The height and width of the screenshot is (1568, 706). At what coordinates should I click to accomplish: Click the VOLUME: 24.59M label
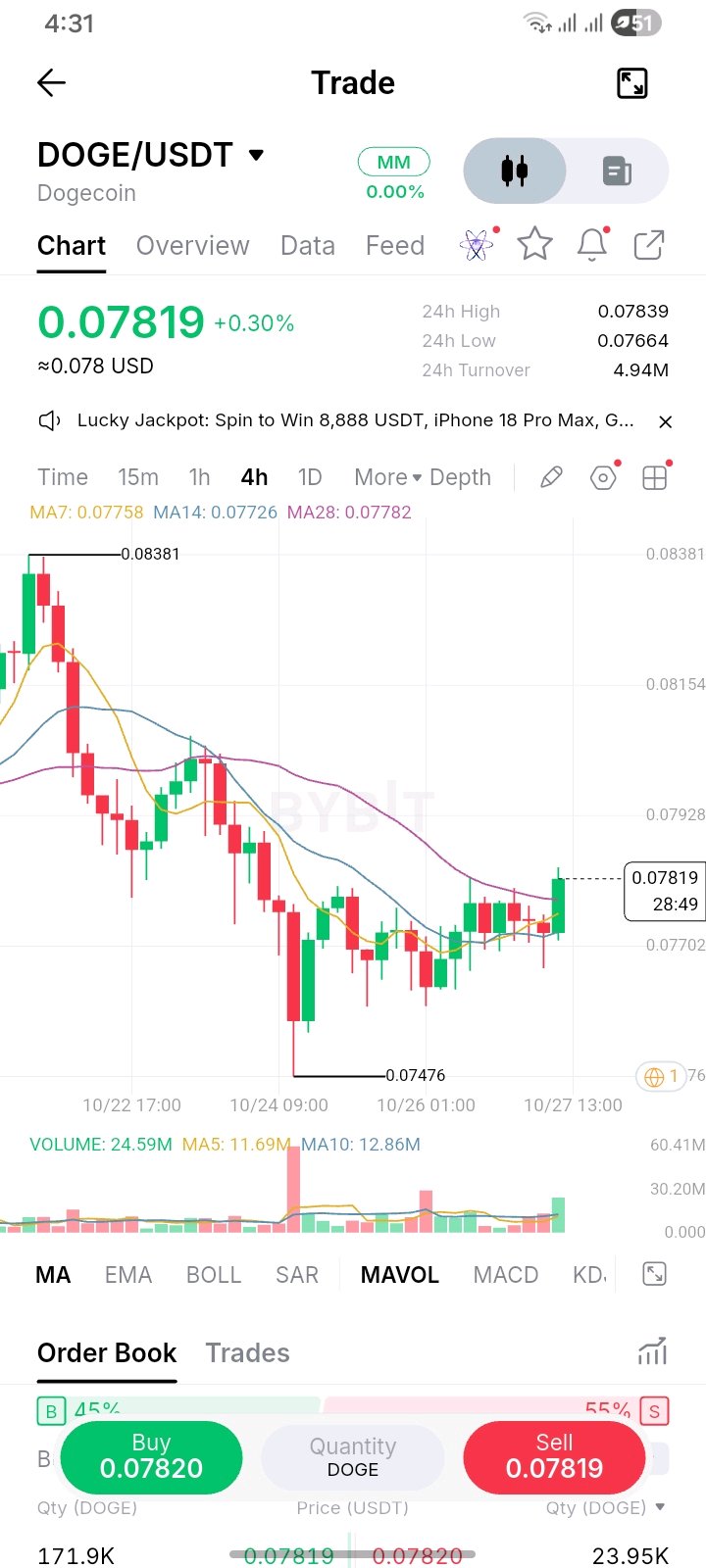pyautogui.click(x=101, y=1144)
